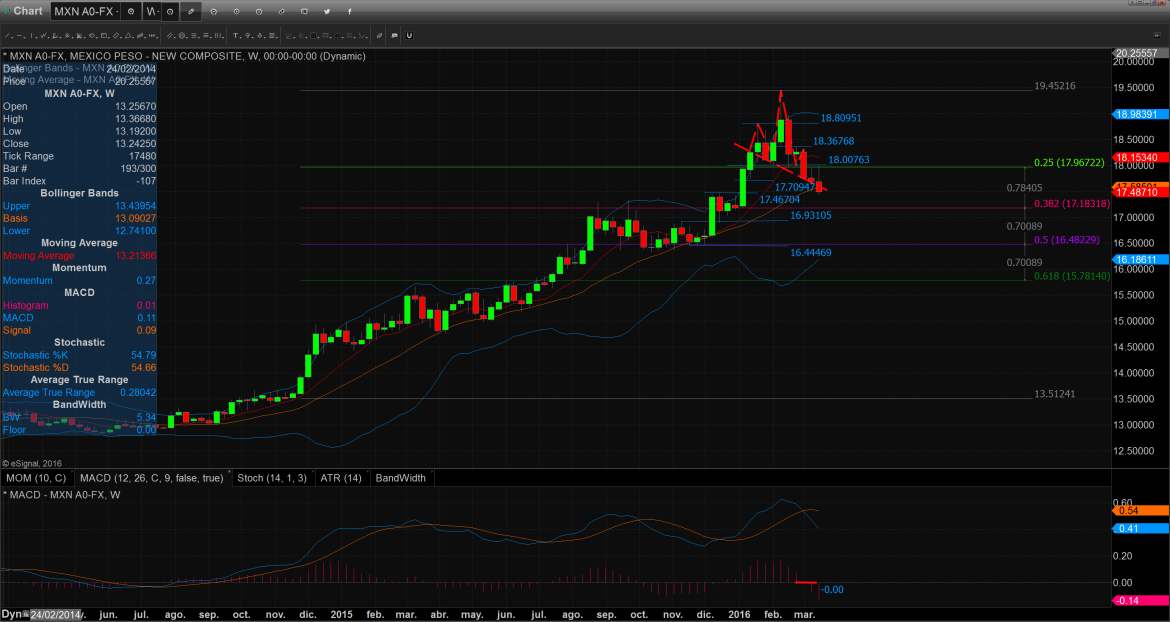
Task: Select the zigzag polyline drawing tool
Action: (x=43, y=35)
